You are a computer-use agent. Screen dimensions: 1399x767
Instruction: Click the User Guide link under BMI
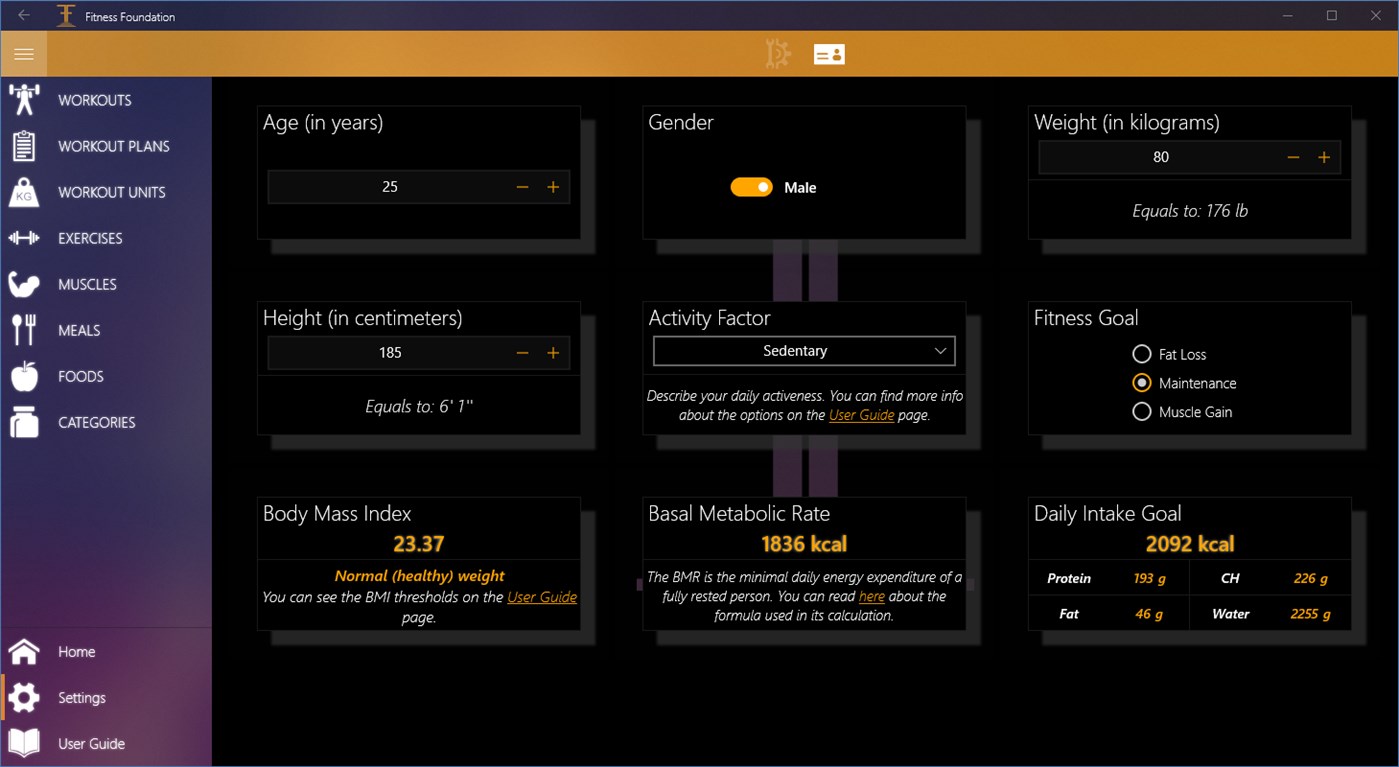(544, 597)
